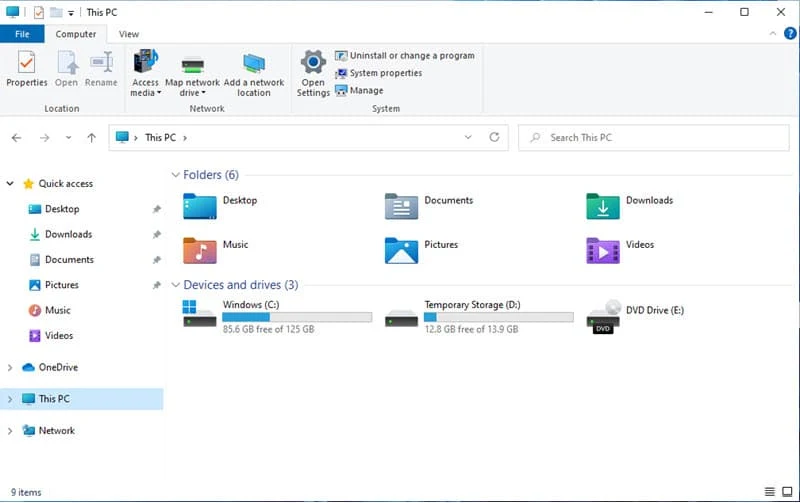The image size is (800, 503).
Task: Collapse the ribbon with the chevron
Action: (x=772, y=34)
